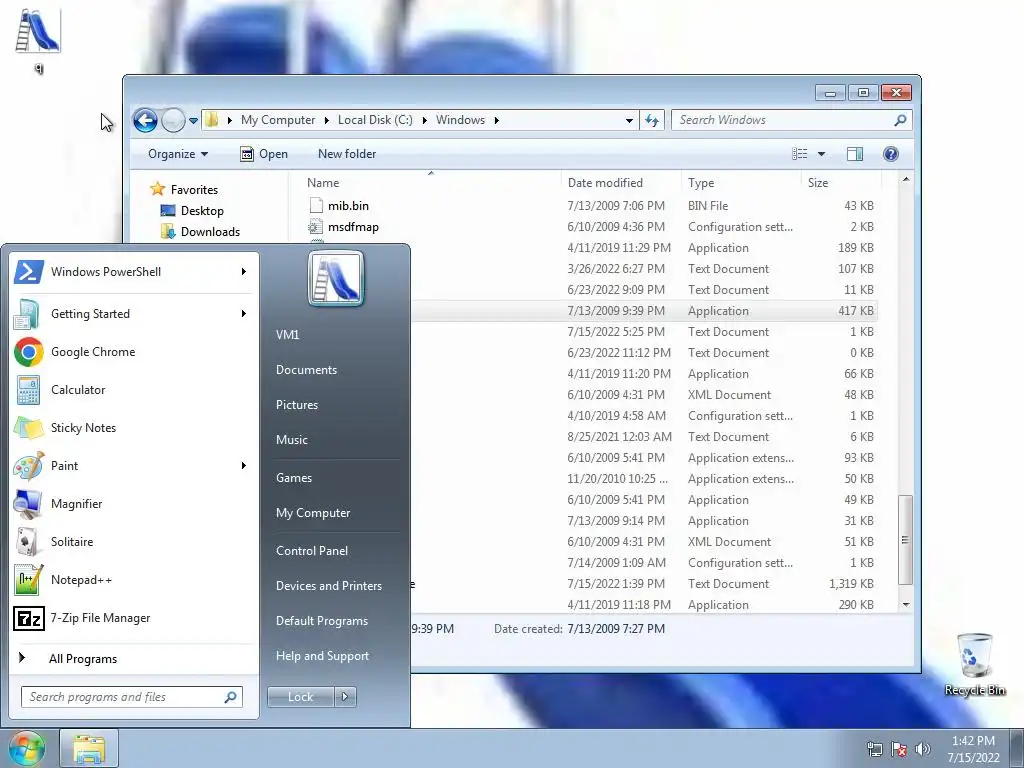Expand Getting Started submenu arrow
The height and width of the screenshot is (768, 1024).
[244, 314]
